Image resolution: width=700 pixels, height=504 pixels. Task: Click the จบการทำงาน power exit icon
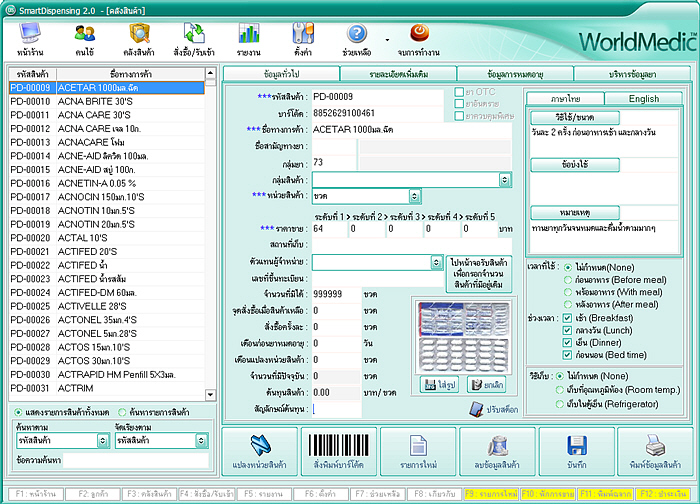(419, 33)
